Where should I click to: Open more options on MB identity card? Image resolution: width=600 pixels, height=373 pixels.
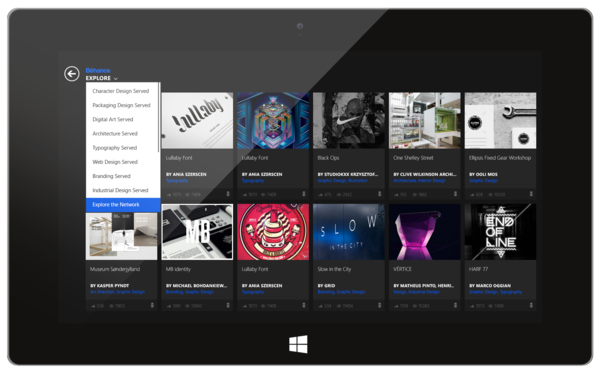coord(228,305)
